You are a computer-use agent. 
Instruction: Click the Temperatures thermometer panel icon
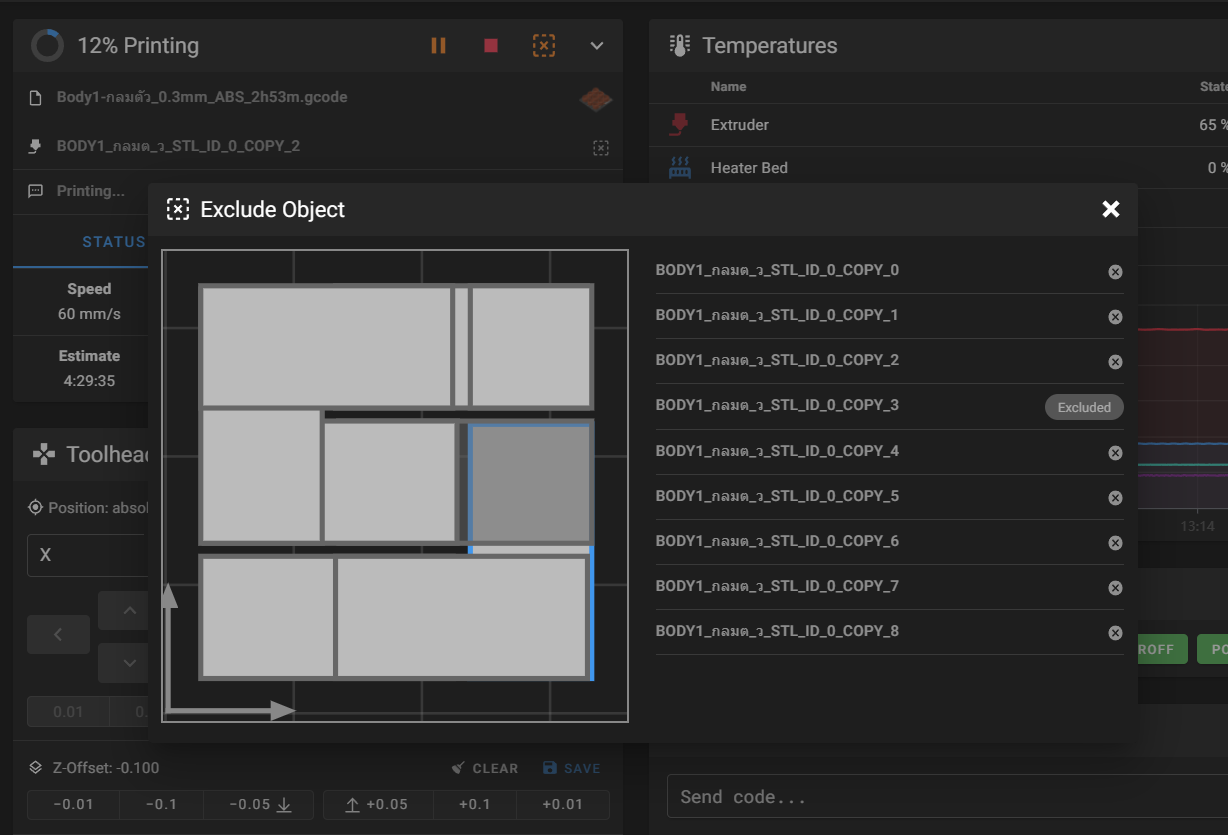click(x=680, y=46)
